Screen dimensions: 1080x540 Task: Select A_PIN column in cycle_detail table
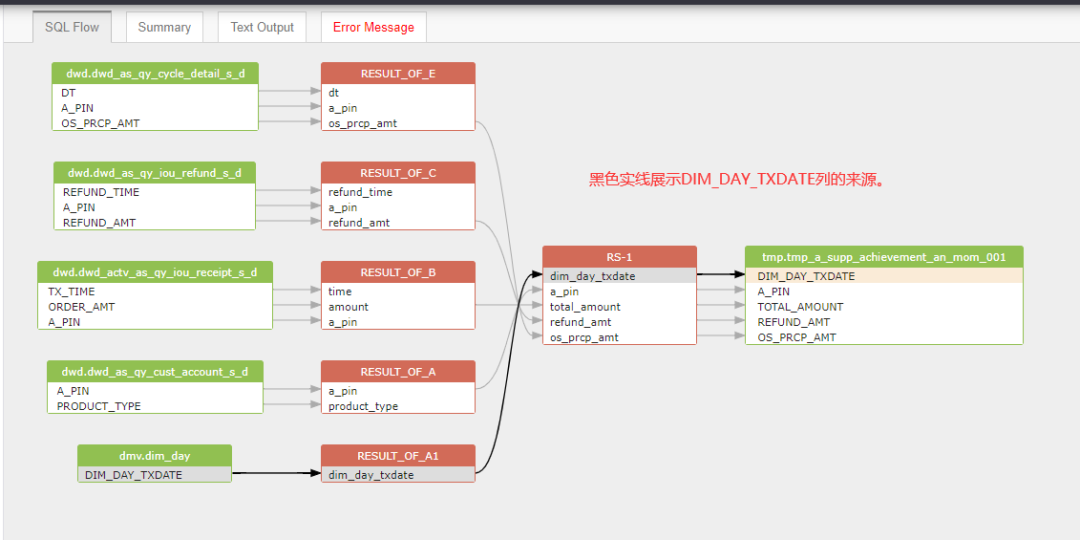tap(155, 107)
